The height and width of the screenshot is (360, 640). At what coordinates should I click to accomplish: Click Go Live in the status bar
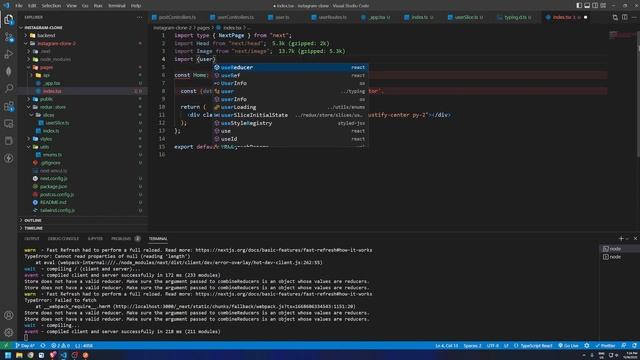coord(568,346)
